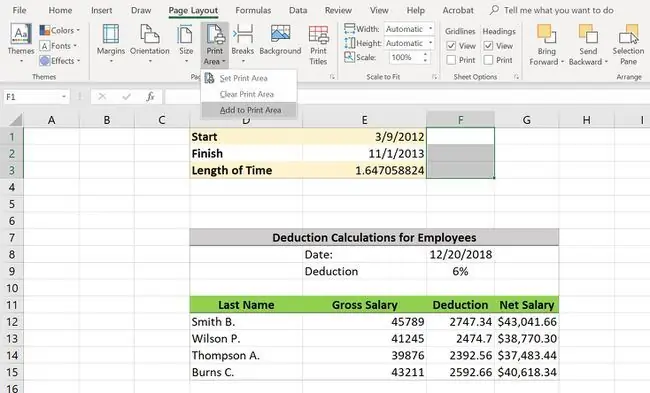This screenshot has width=650, height=393.
Task: Switch to the Formulas tab
Action: tap(253, 10)
